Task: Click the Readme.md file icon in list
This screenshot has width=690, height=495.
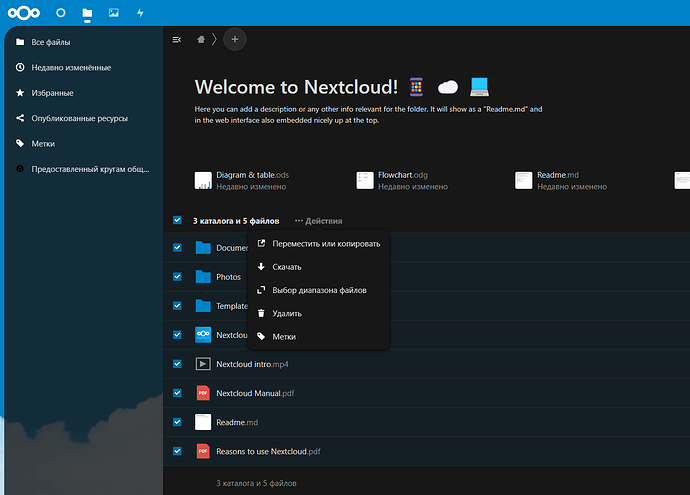Action: point(203,422)
